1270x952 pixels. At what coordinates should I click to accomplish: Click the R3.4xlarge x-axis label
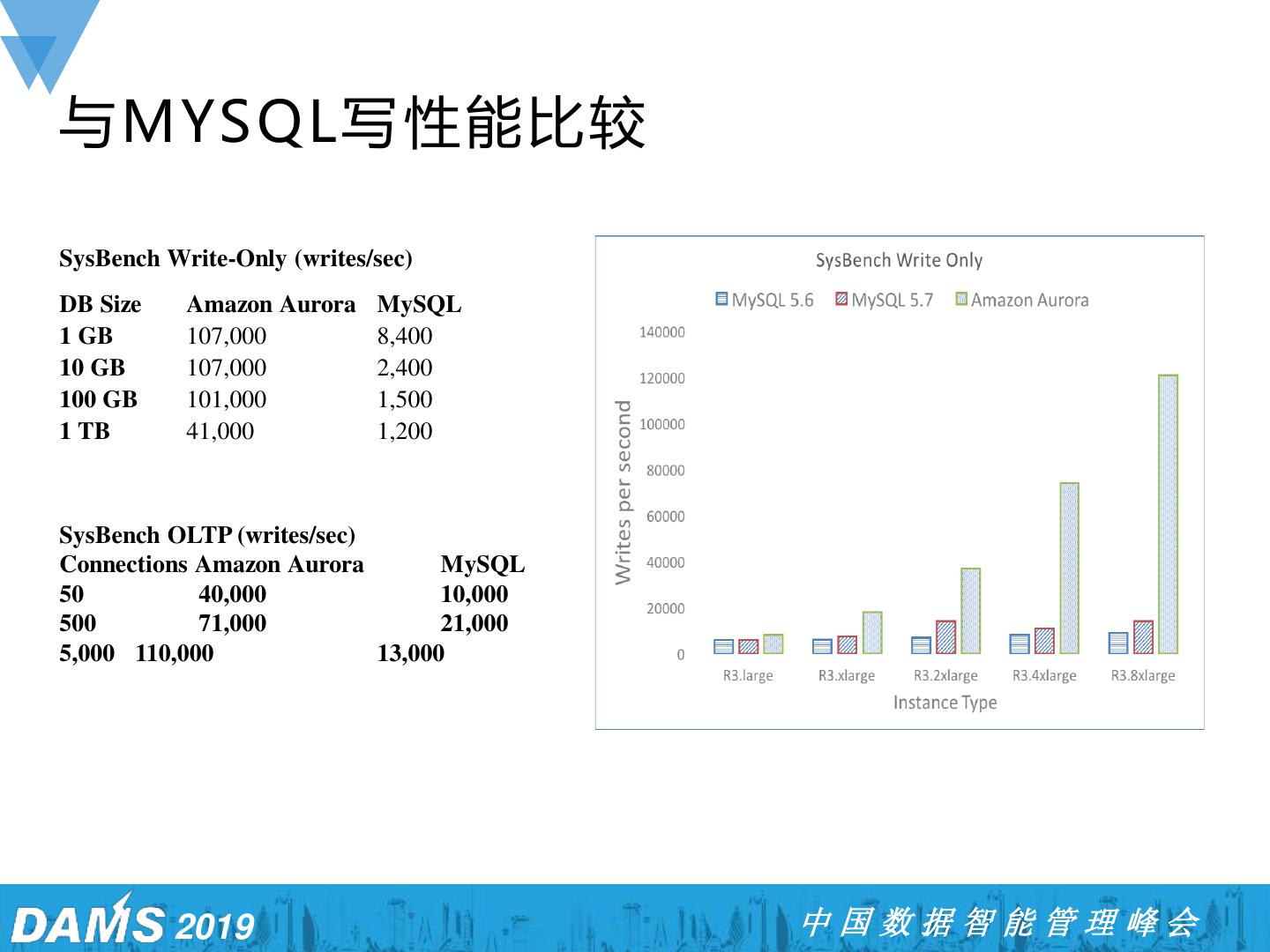coord(1044,676)
